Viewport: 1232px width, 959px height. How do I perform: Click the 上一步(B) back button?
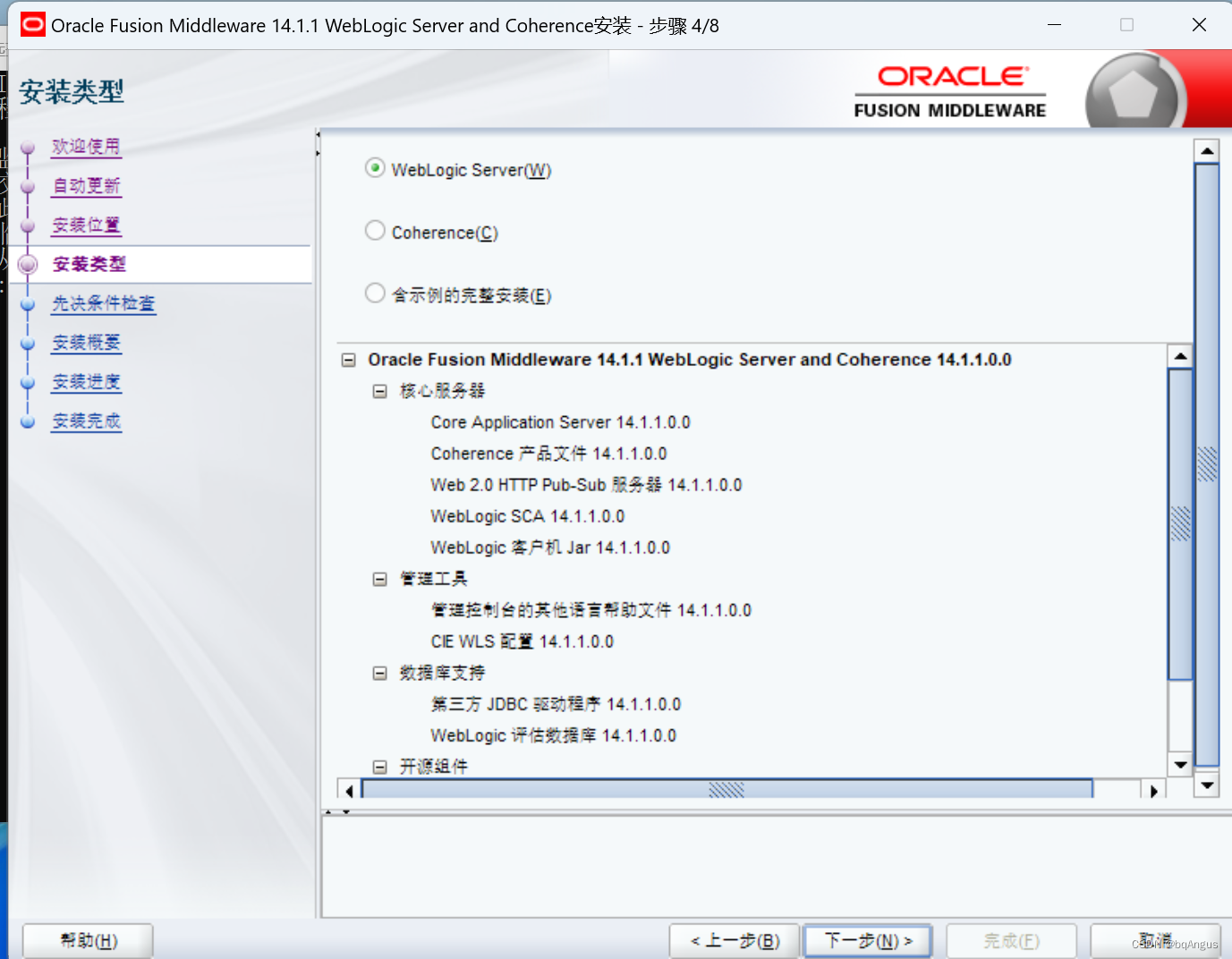click(x=735, y=941)
